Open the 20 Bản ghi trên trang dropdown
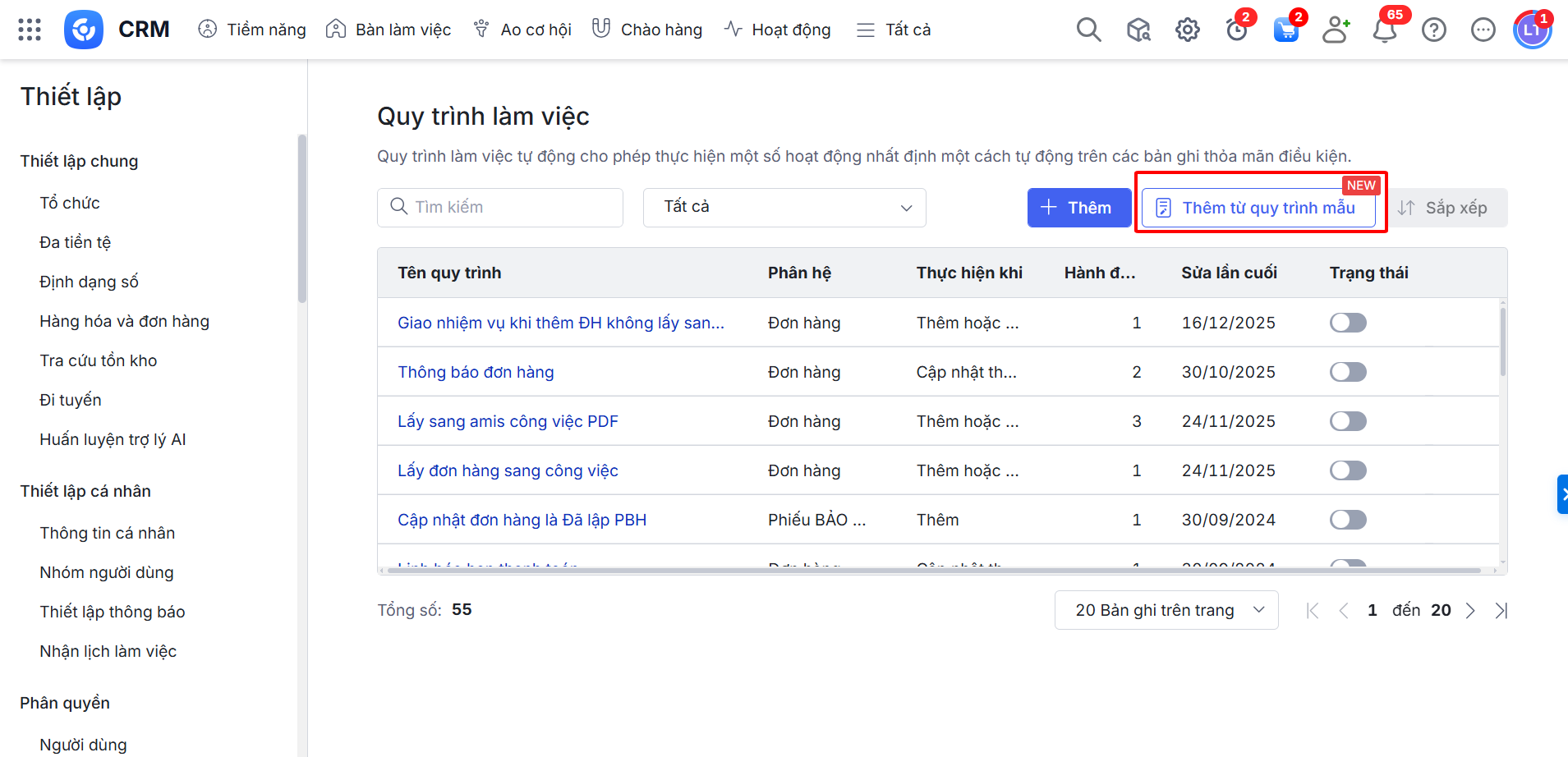The width and height of the screenshot is (1568, 757). click(1166, 610)
